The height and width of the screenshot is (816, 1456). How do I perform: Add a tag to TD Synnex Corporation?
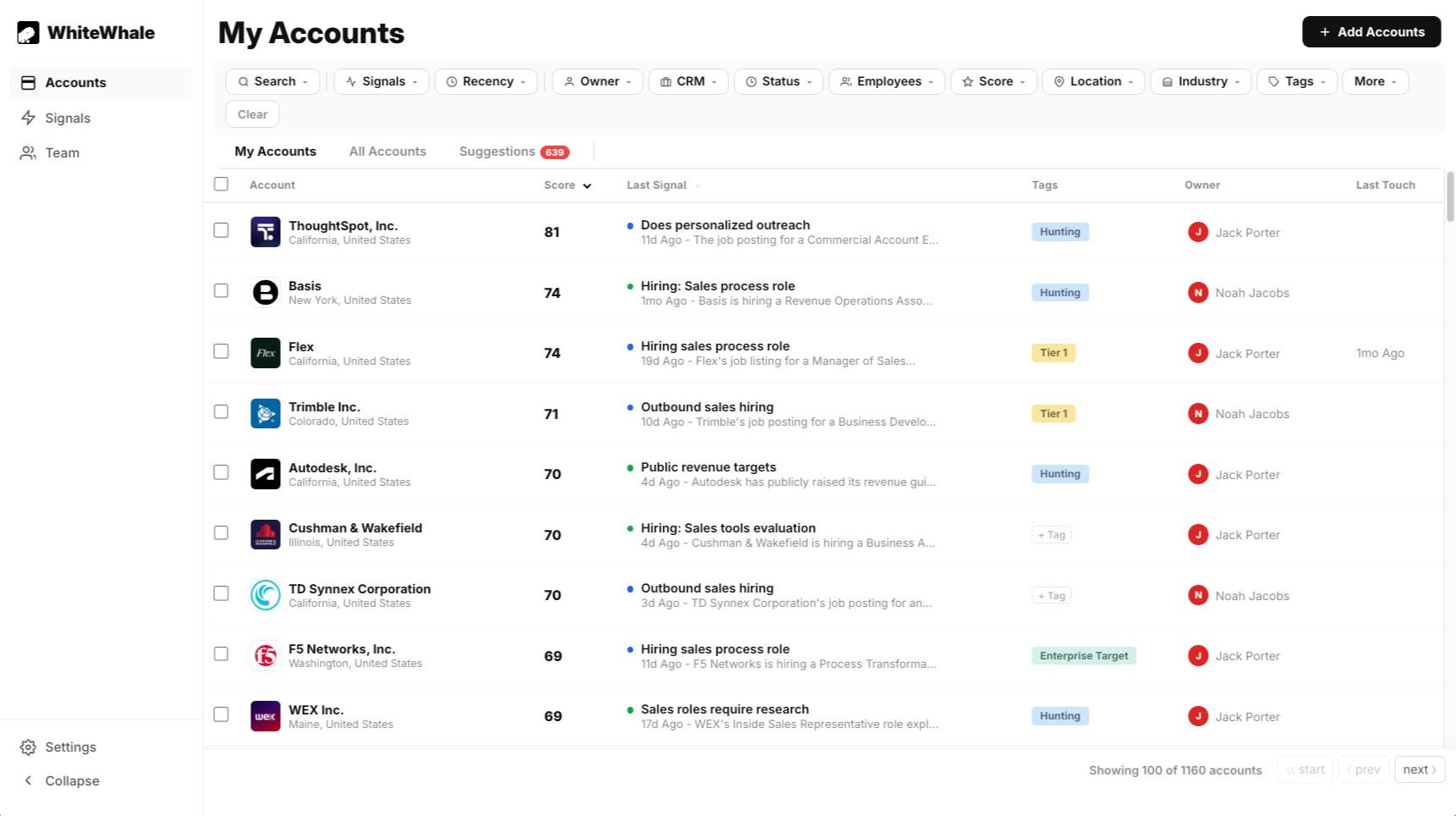click(x=1052, y=596)
